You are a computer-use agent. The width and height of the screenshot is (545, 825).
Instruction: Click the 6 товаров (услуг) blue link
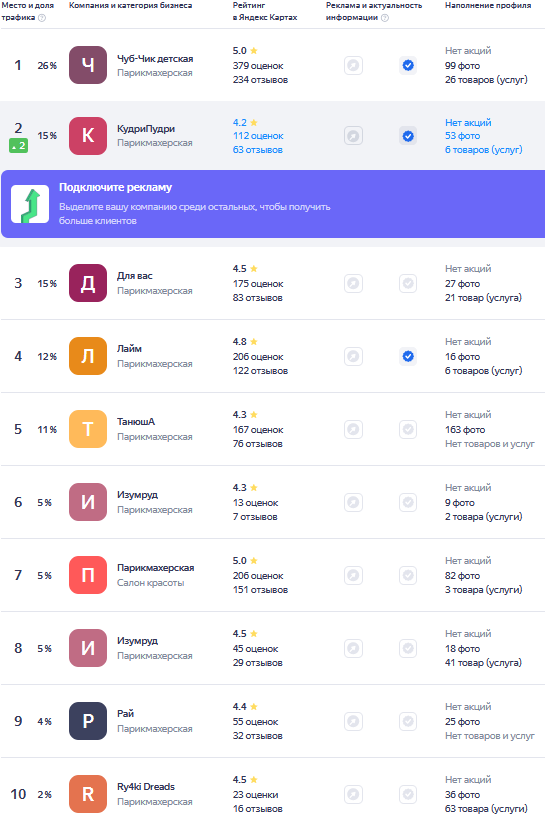click(483, 149)
